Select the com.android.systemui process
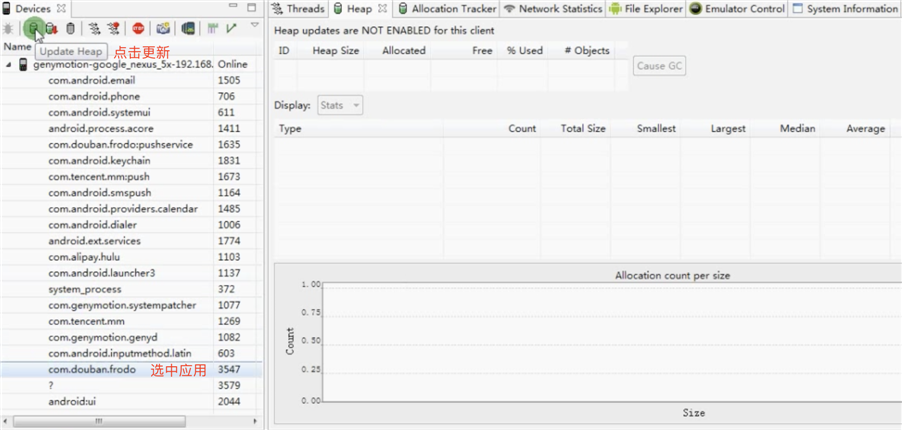This screenshot has height=430, width=902. pos(131,113)
